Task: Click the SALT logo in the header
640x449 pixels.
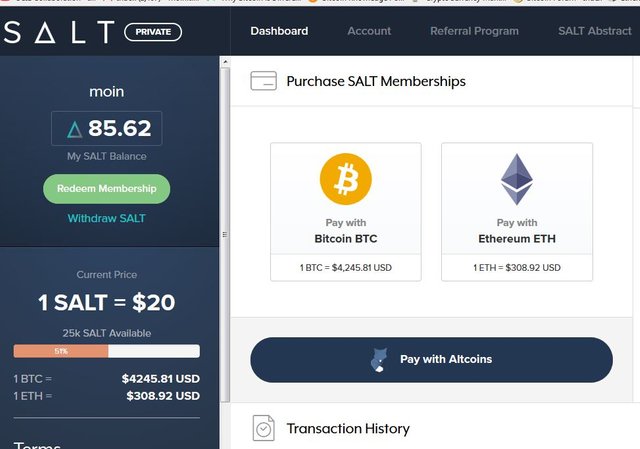Action: click(59, 32)
